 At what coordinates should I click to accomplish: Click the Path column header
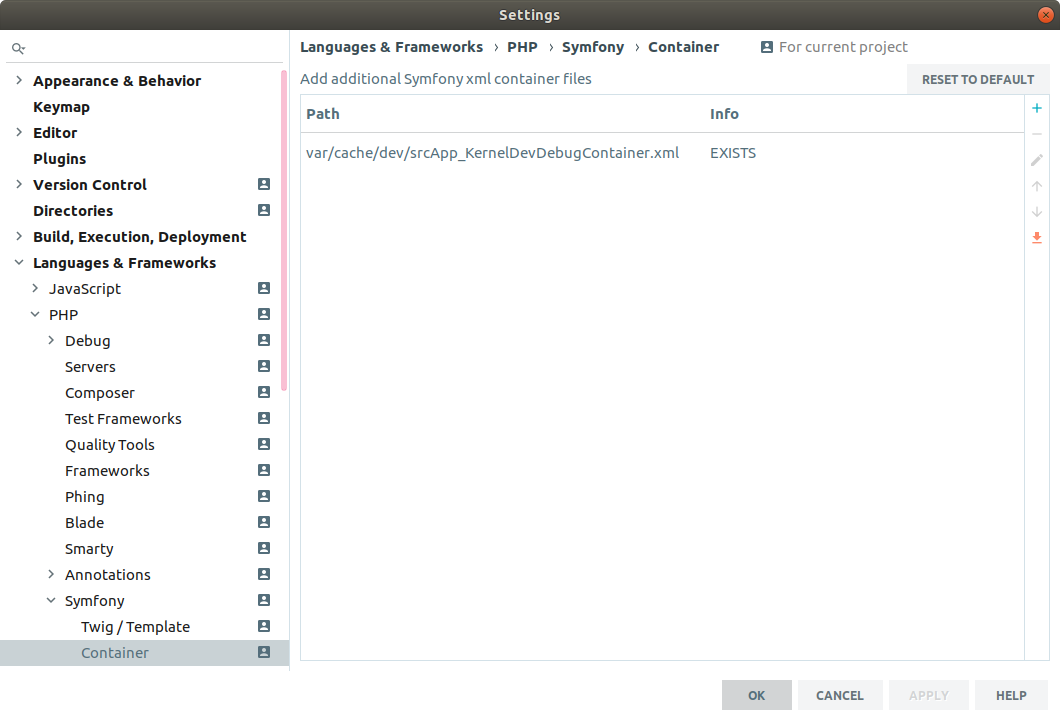click(x=322, y=114)
